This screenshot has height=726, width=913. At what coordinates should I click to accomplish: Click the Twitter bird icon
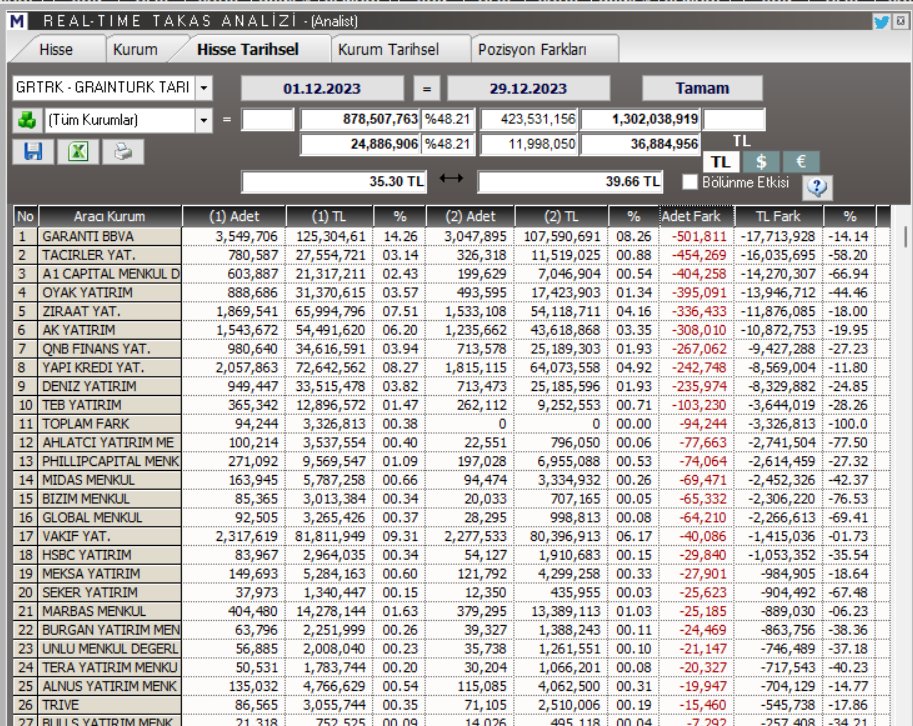(x=881, y=22)
